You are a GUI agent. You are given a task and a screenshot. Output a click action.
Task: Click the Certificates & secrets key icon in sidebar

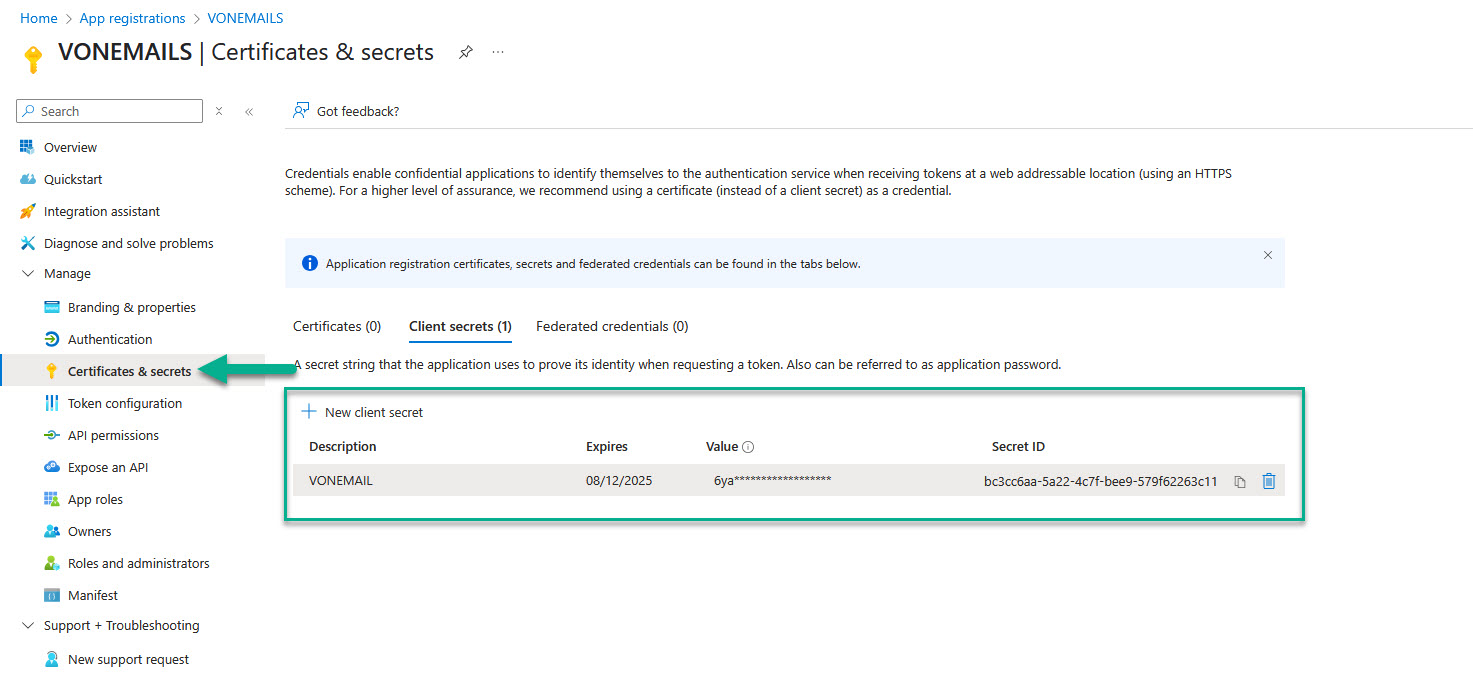tap(52, 371)
